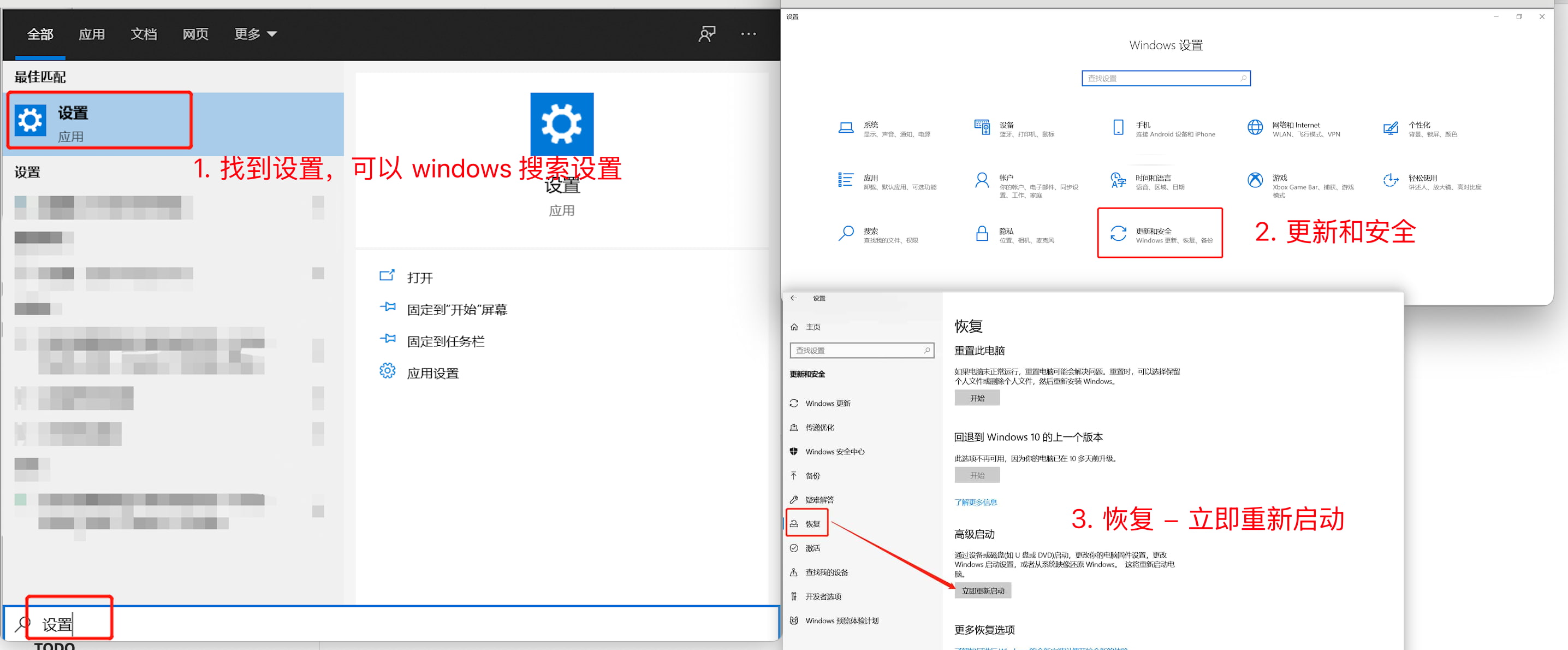Viewport: 1568px width, 650px height.
Task: Open the 了解更多信息 link
Action: [976, 502]
